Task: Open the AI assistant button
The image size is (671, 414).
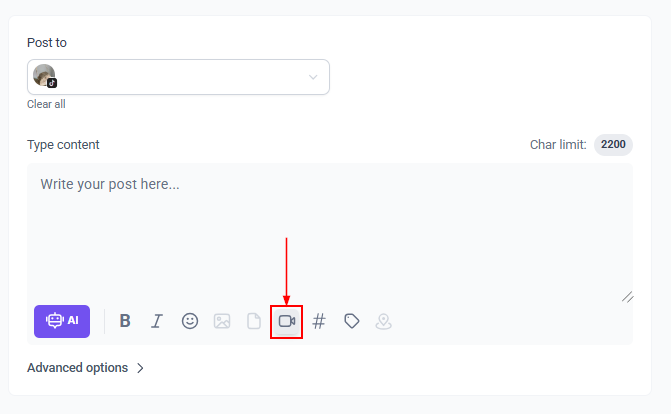Action: click(62, 321)
